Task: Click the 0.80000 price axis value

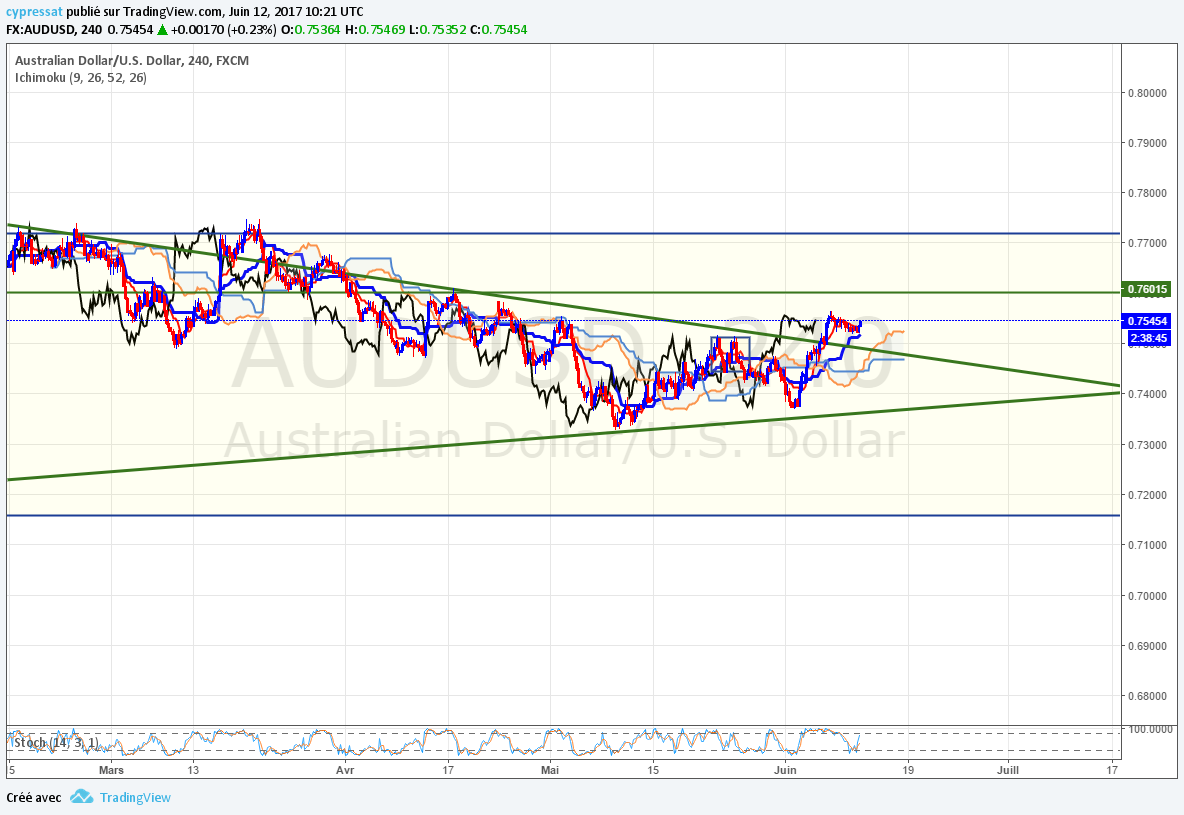Action: [x=1147, y=93]
